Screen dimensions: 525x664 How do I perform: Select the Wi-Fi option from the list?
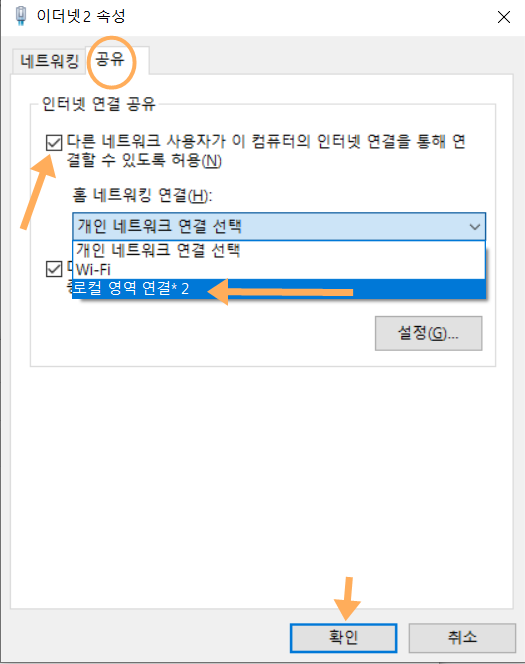coord(279,269)
